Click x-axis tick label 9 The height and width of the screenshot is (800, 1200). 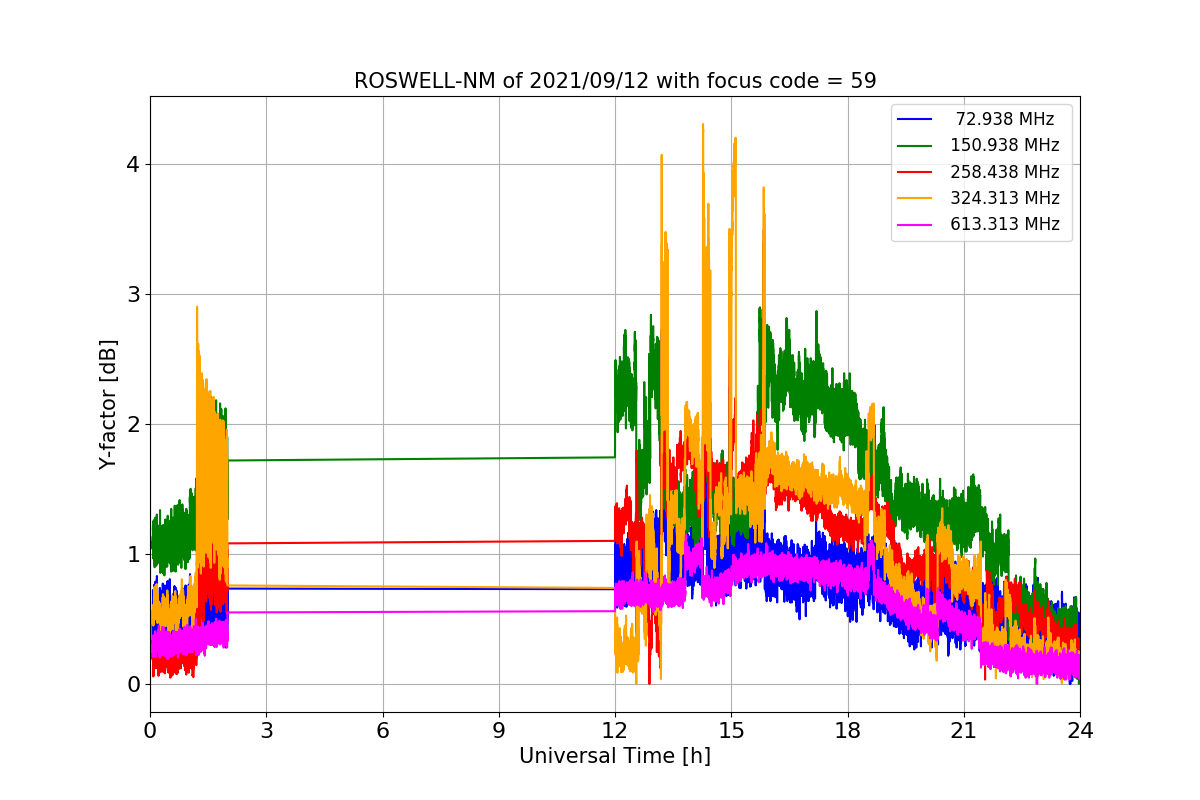tap(499, 730)
